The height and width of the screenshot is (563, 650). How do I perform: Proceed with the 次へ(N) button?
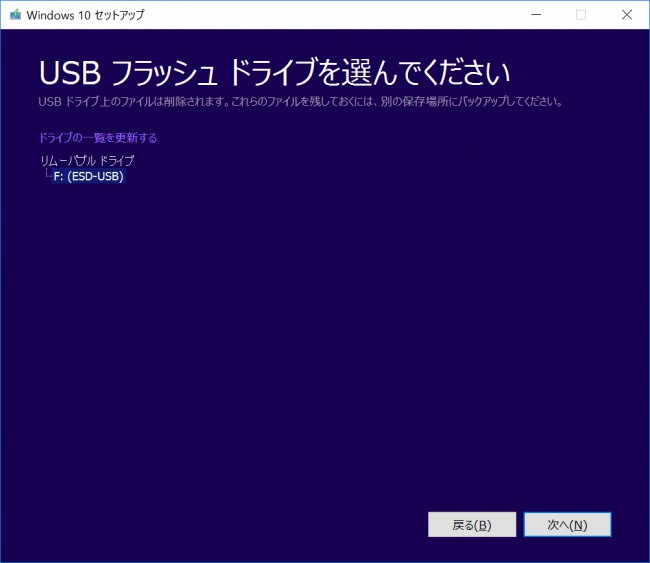pyautogui.click(x=568, y=524)
